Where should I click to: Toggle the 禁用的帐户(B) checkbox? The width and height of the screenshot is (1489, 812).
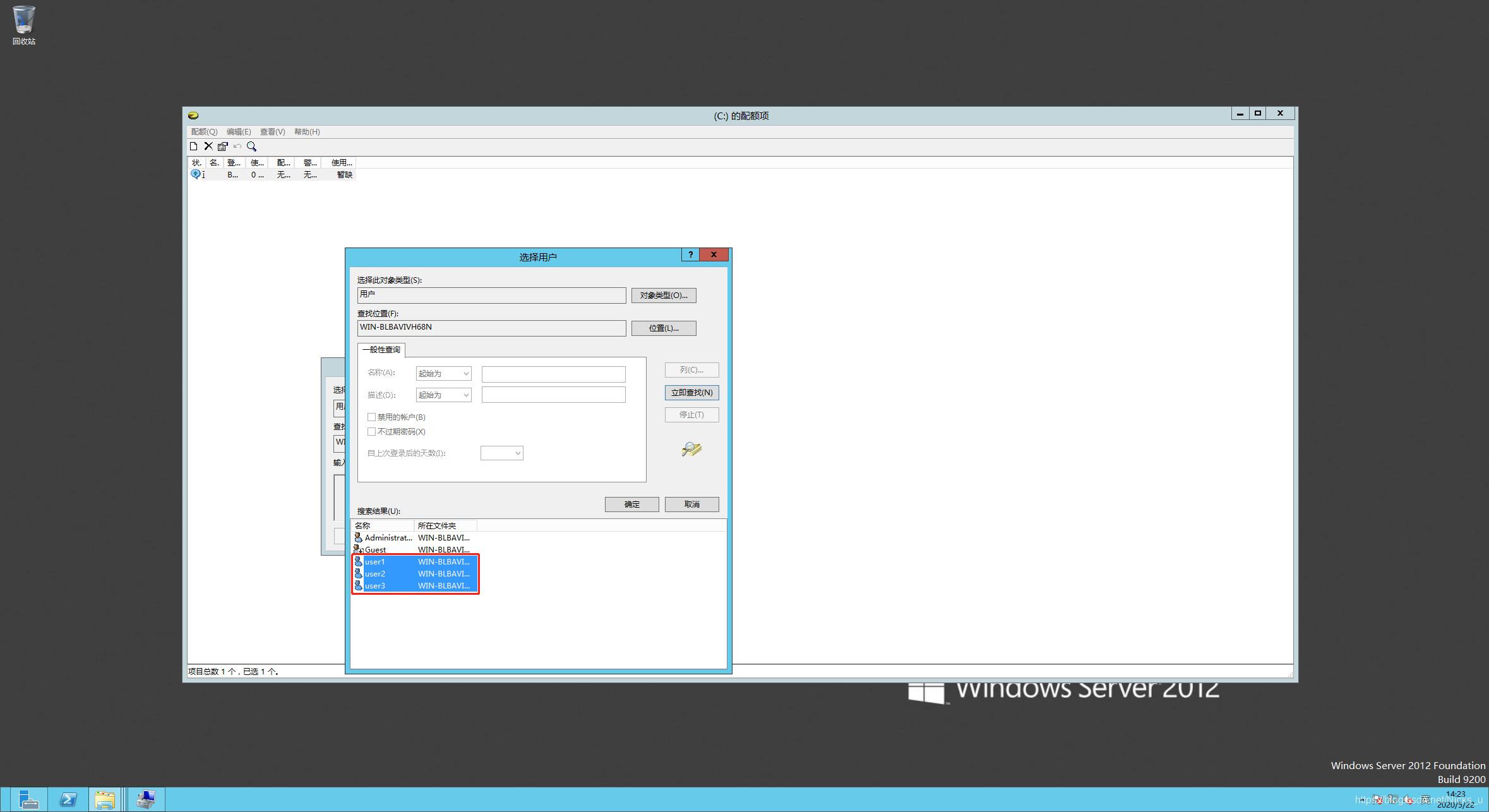(371, 417)
